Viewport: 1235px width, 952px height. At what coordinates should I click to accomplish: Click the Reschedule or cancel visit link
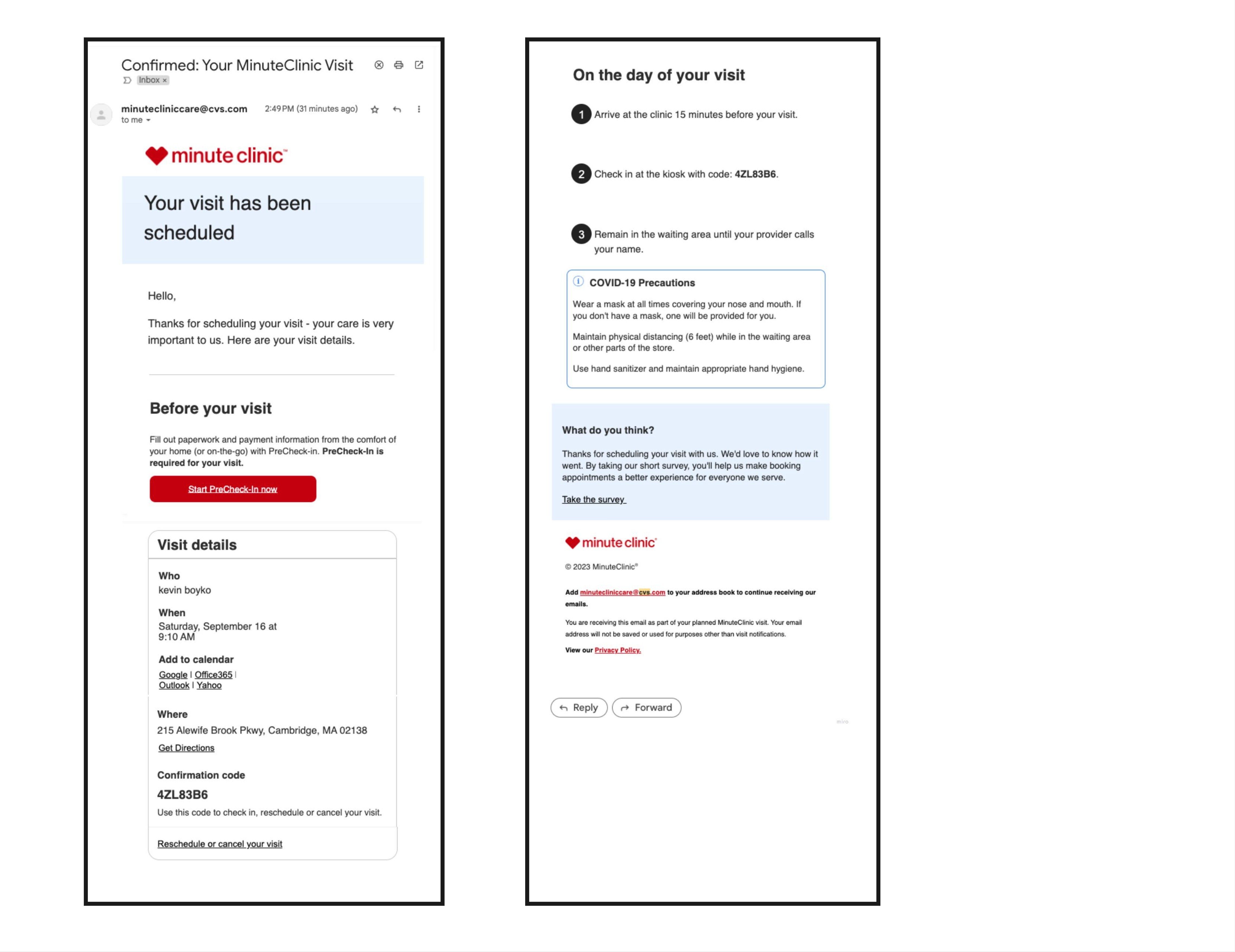click(219, 843)
